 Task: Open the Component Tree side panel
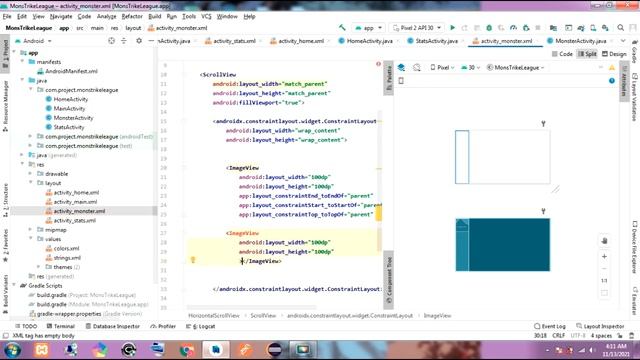pos(389,280)
